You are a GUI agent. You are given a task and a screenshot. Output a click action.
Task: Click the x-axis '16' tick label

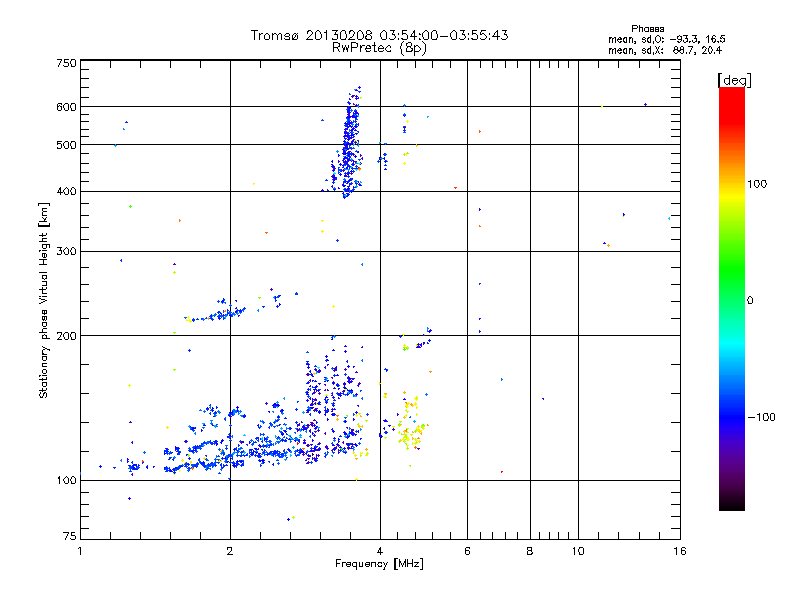680,551
